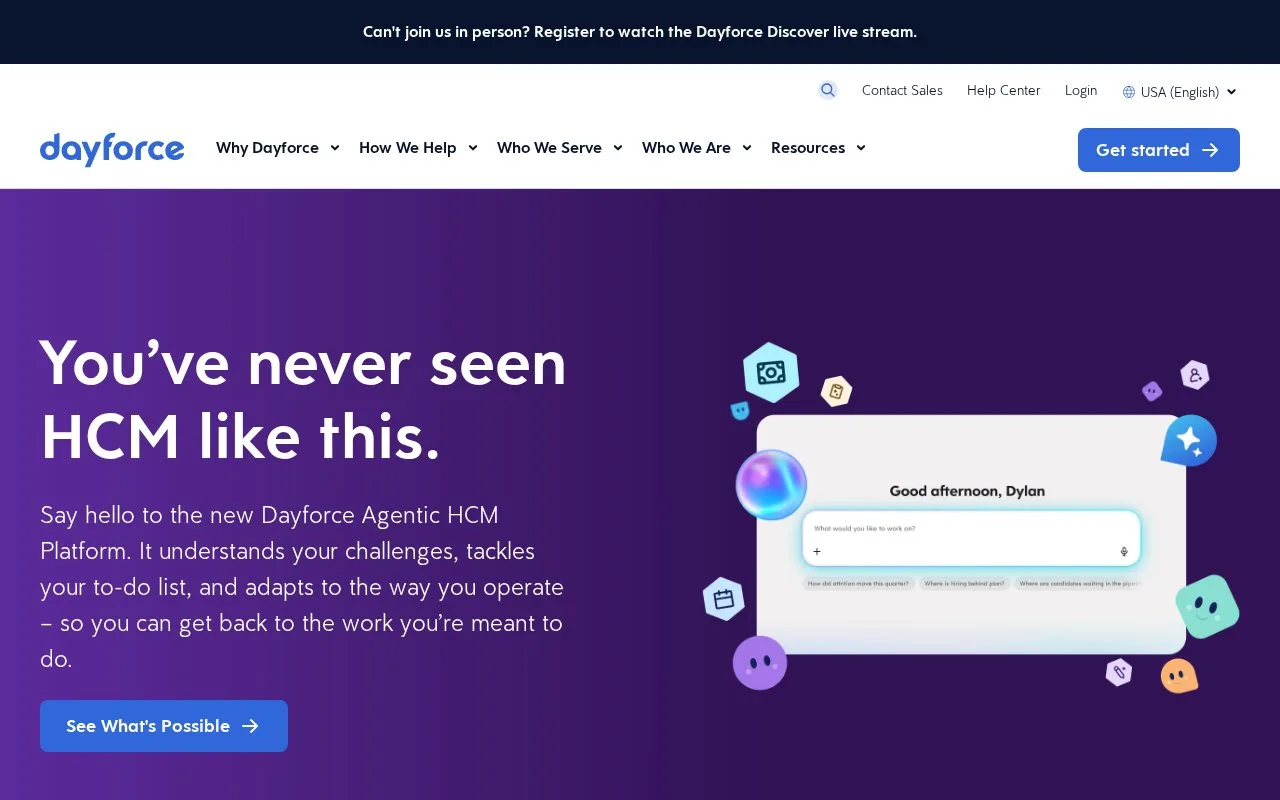The height and width of the screenshot is (800, 1280).
Task: Choose the "Where is hiring behind plan?" suggestion
Action: (x=964, y=583)
